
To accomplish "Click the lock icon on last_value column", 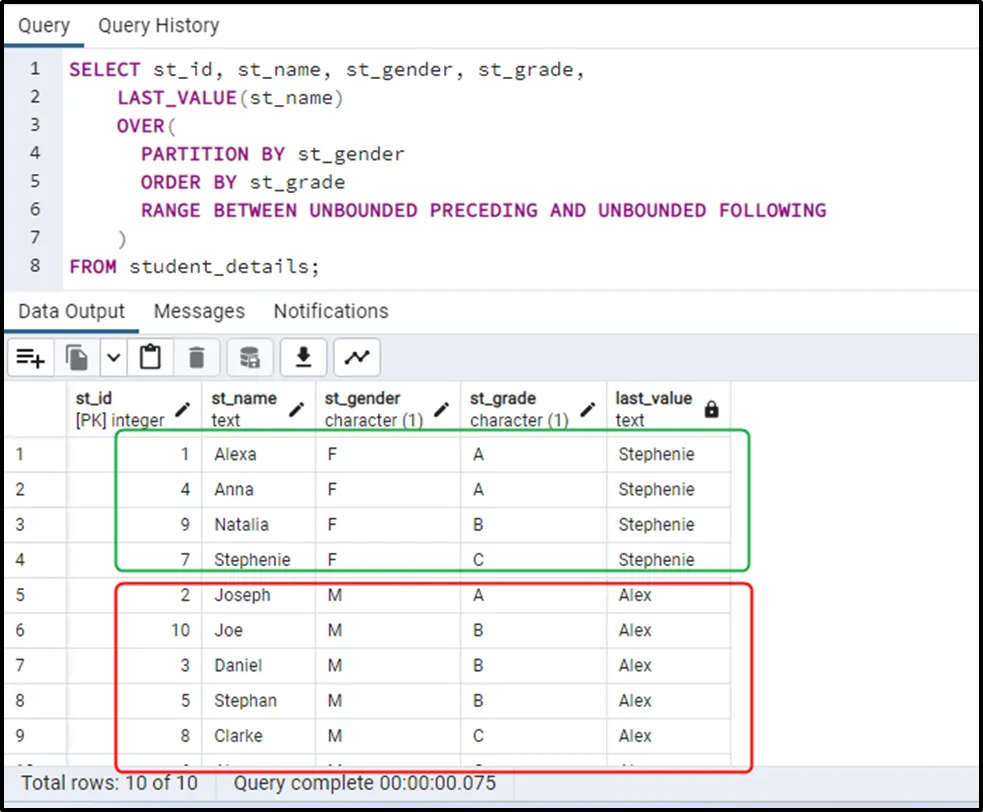I will point(711,409).
